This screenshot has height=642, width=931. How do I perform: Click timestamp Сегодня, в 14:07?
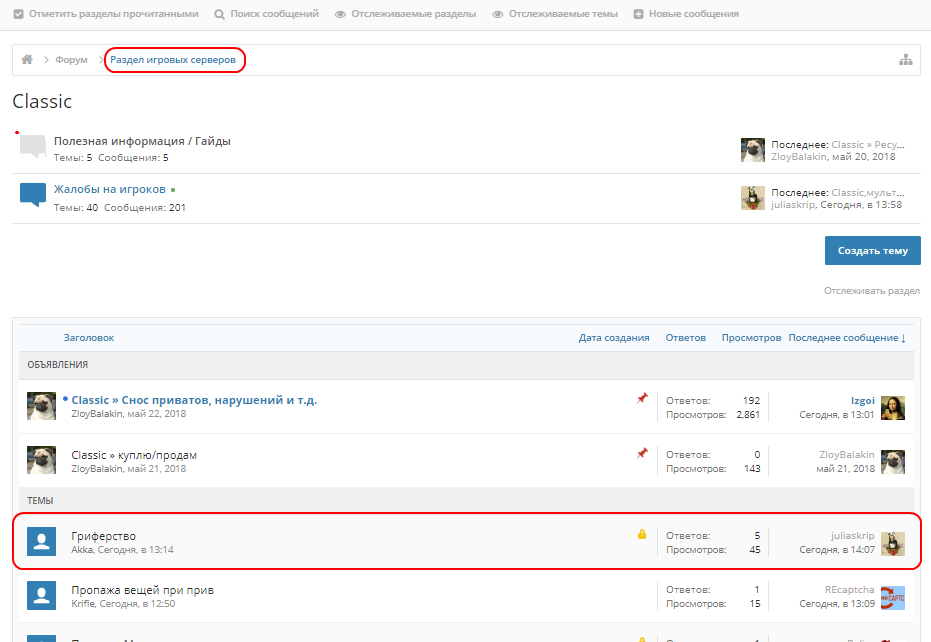(x=837, y=550)
